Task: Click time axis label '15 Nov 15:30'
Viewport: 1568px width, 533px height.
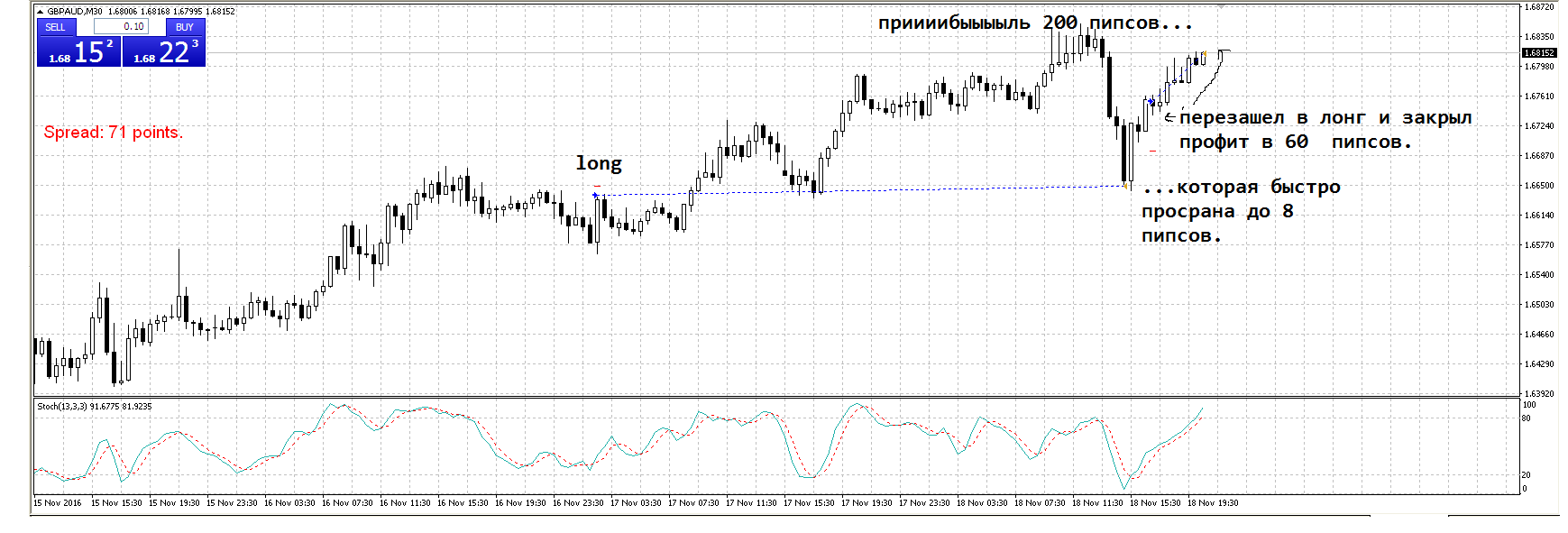Action: pos(116,503)
